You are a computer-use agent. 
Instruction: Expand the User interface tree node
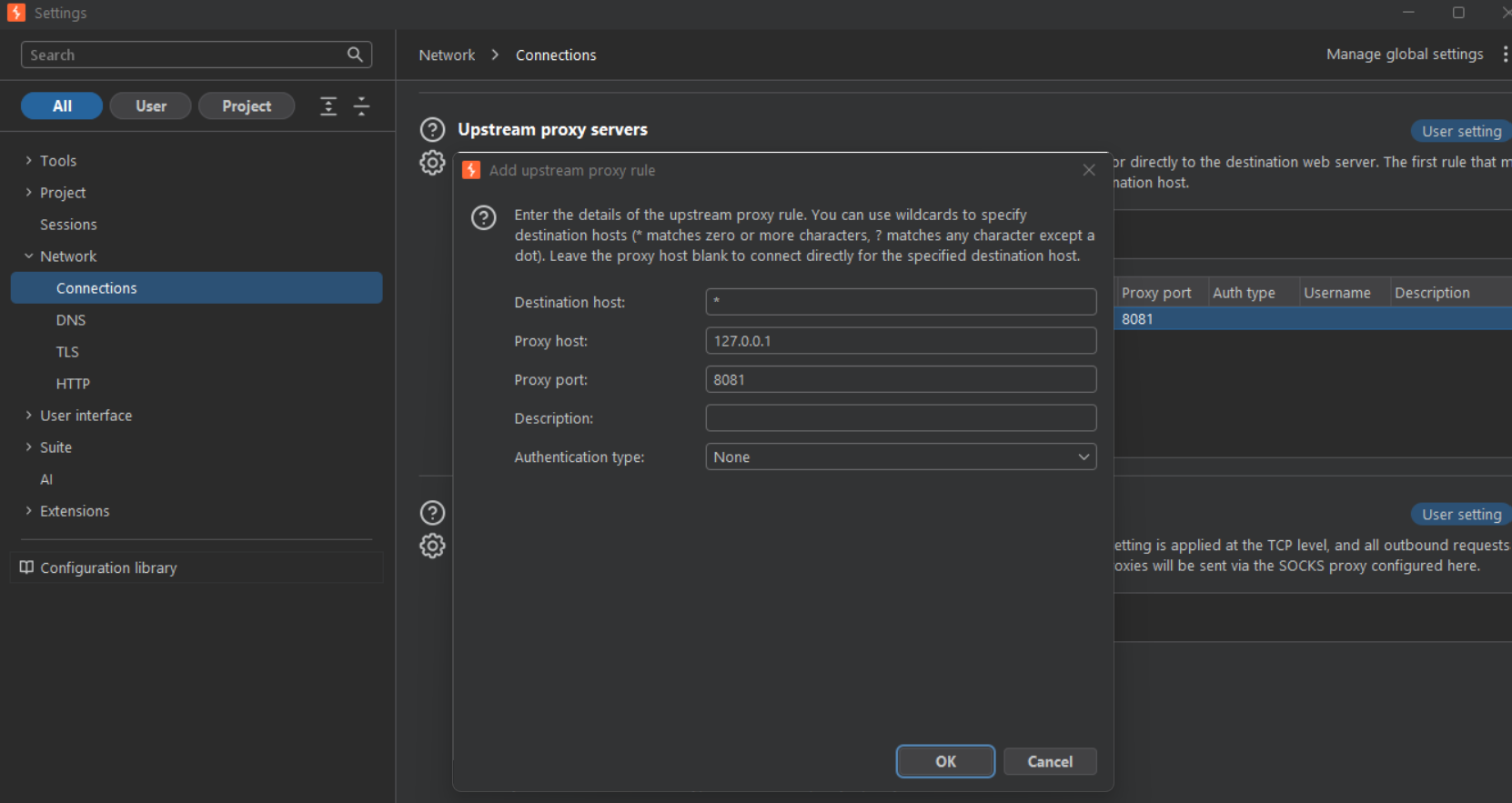coord(28,415)
